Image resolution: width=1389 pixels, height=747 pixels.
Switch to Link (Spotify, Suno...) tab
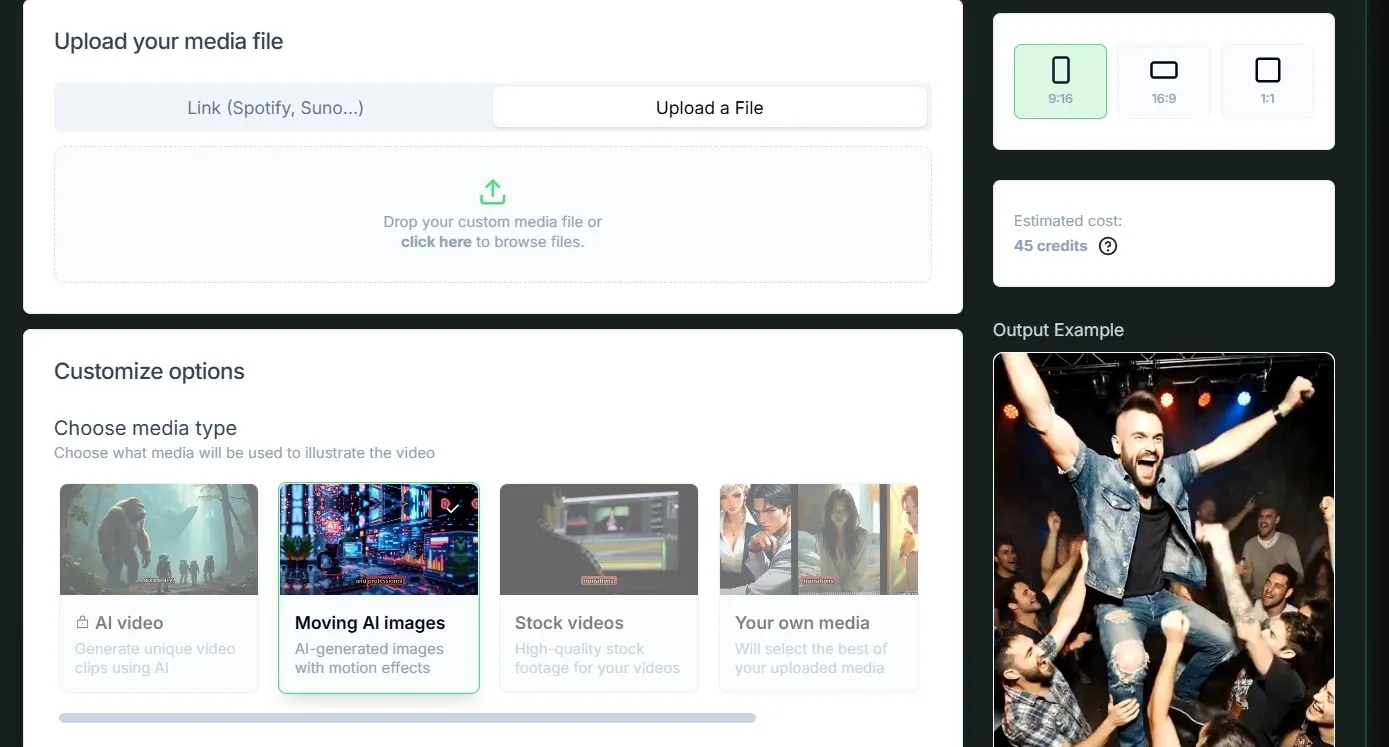pos(275,108)
